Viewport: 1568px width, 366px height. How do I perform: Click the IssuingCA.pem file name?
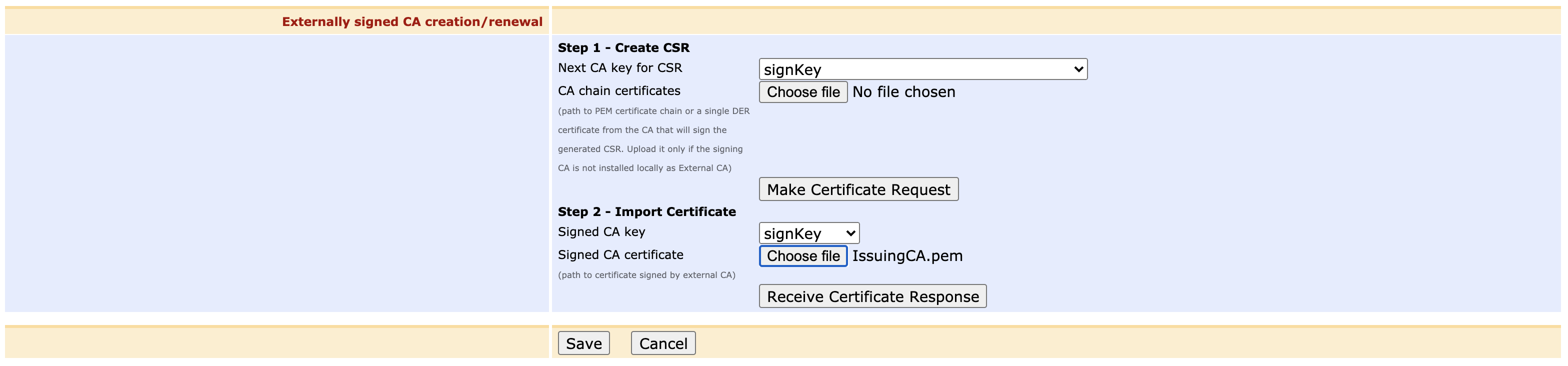907,256
